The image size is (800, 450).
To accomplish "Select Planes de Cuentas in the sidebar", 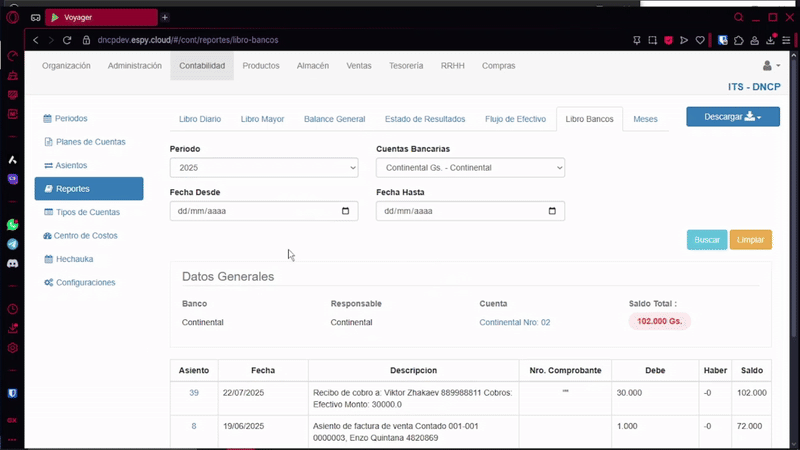I will (x=90, y=142).
